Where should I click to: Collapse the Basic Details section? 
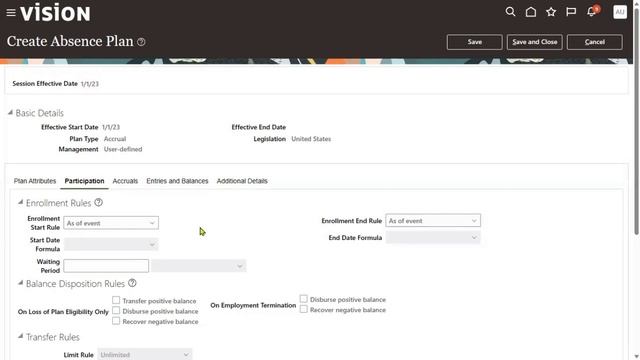10,113
